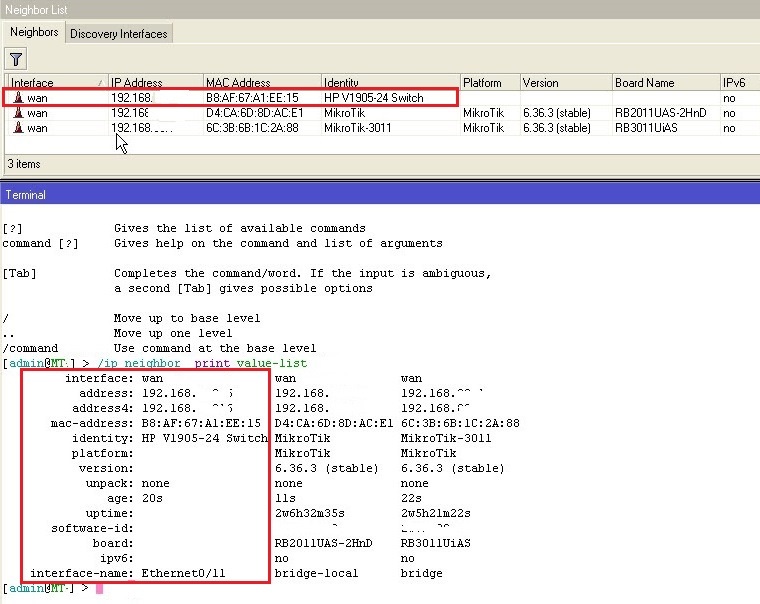Click the Terminal window title bar
Screen dimensions: 760x604
[380, 194]
